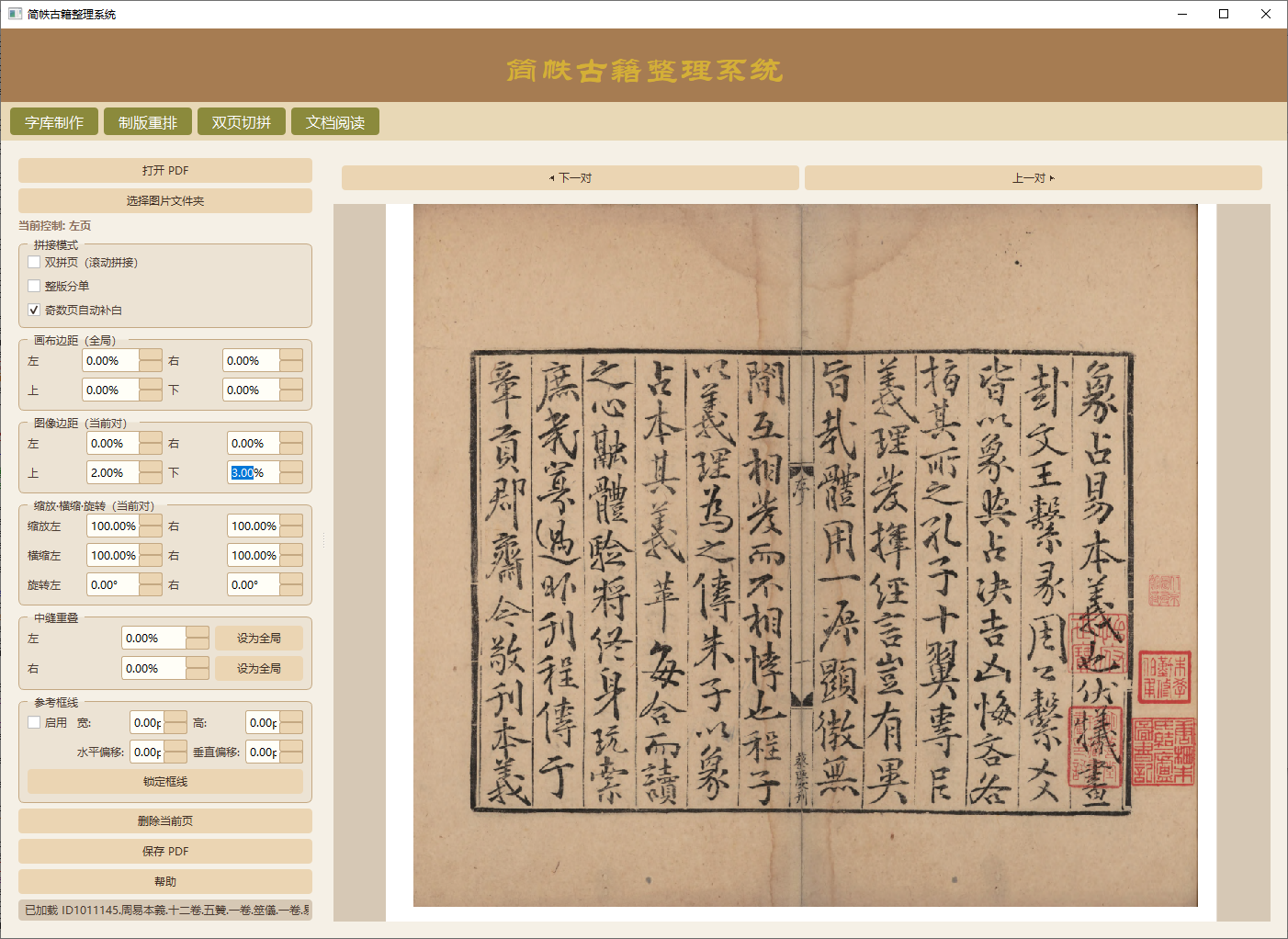Select the 双页切拼 tab
The width and height of the screenshot is (1288, 939).
[x=242, y=122]
